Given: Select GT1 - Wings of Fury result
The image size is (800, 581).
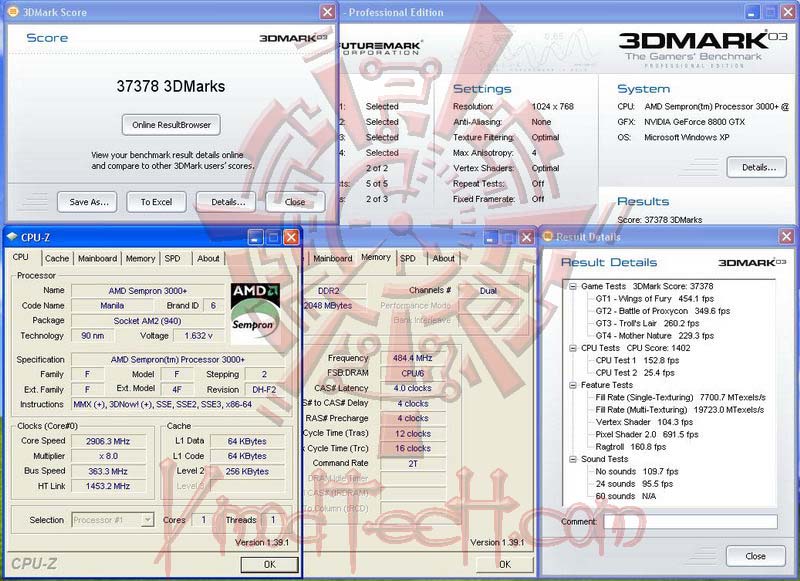Looking at the screenshot, I should 655,298.
